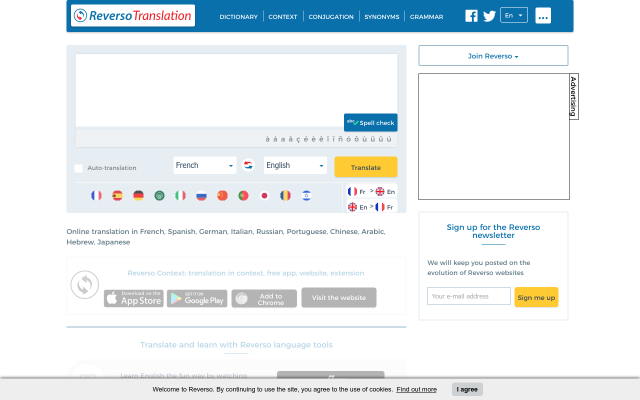This screenshot has height=400, width=640.
Task: Select the Italian flag icon
Action: (180, 196)
